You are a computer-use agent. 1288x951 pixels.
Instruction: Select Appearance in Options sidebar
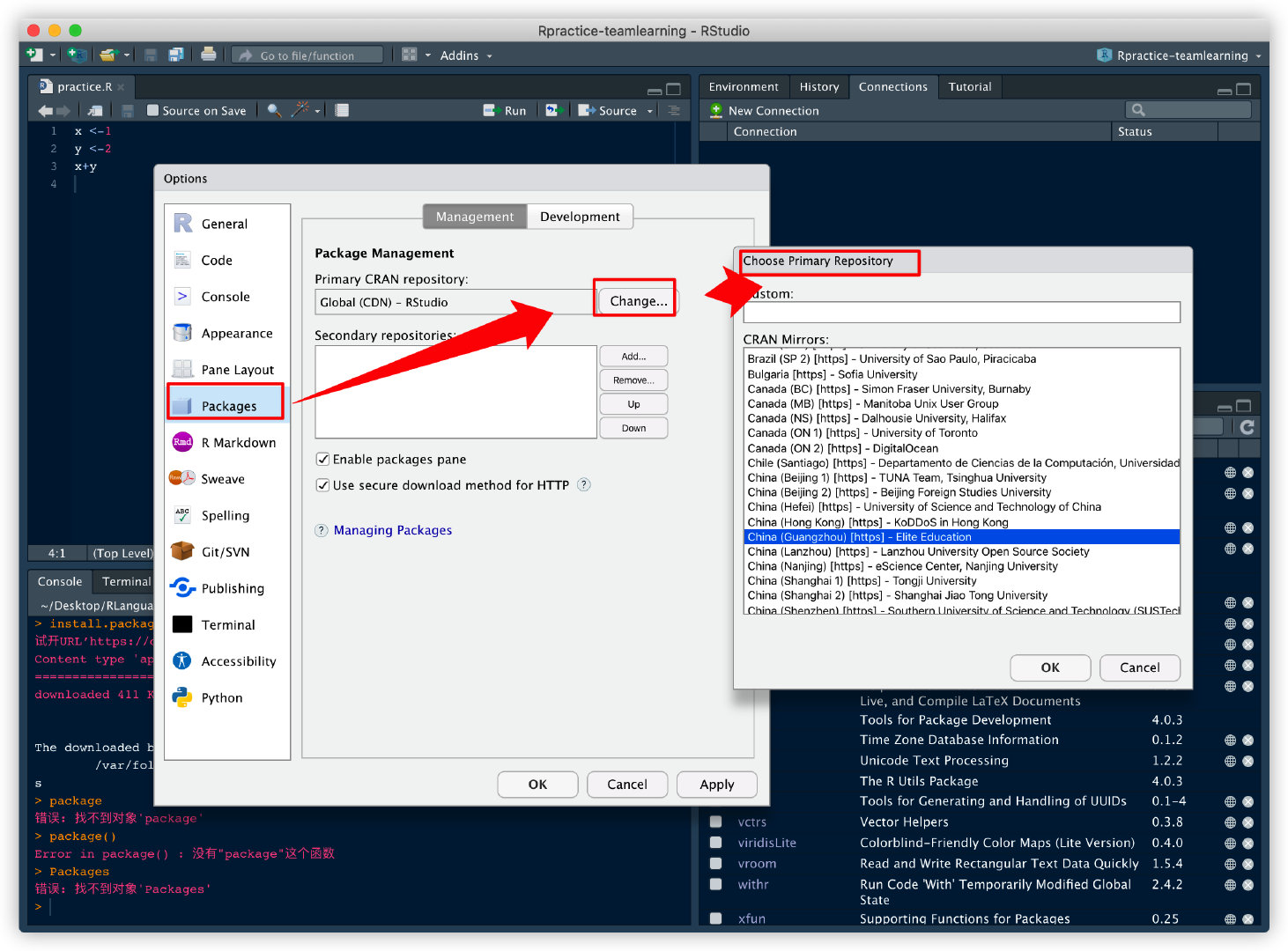[227, 333]
